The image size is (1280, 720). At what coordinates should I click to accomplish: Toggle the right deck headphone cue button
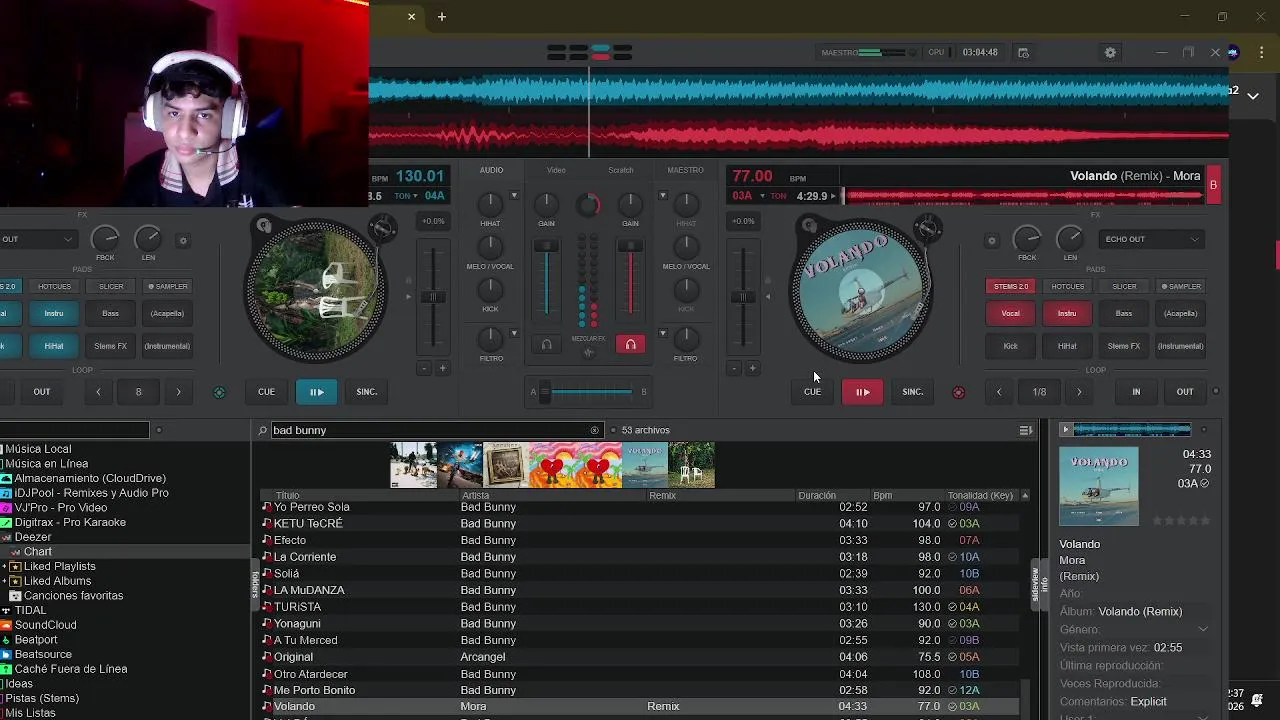pos(630,345)
